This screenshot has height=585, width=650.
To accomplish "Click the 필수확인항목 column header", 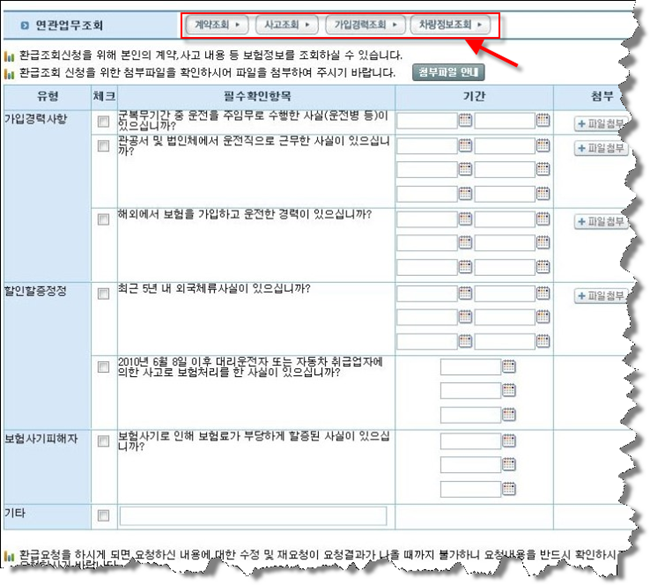I will click(257, 97).
